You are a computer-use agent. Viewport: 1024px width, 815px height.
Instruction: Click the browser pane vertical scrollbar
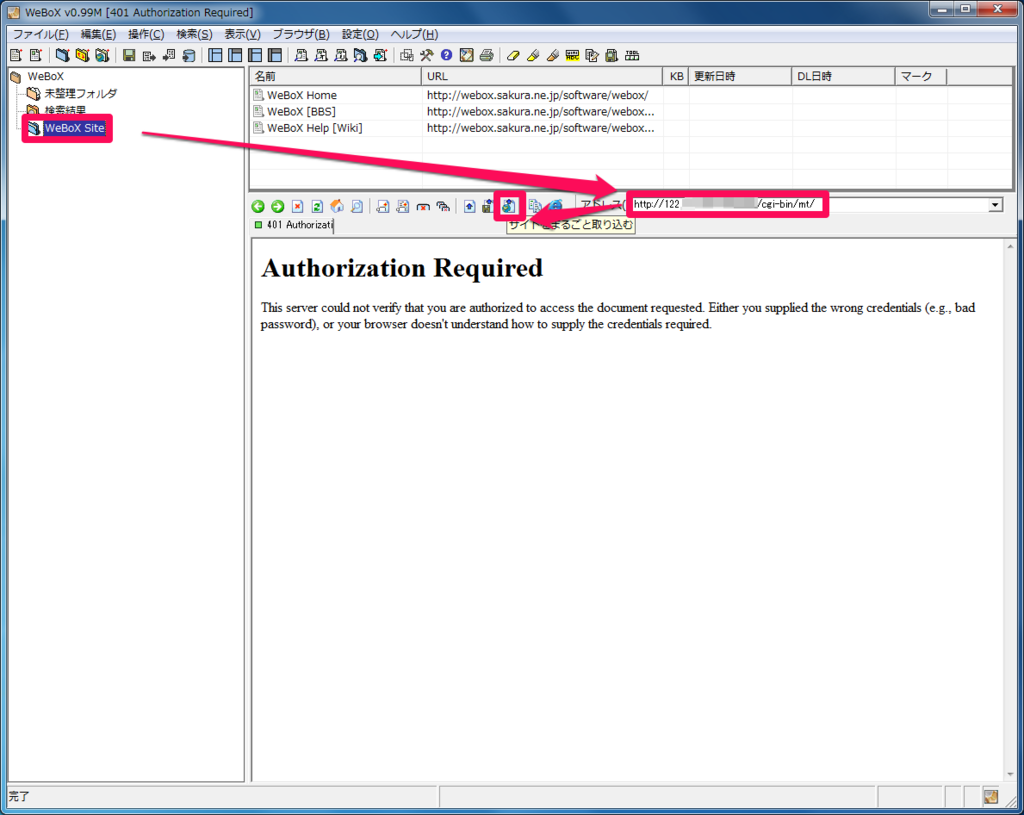[x=1010, y=509]
